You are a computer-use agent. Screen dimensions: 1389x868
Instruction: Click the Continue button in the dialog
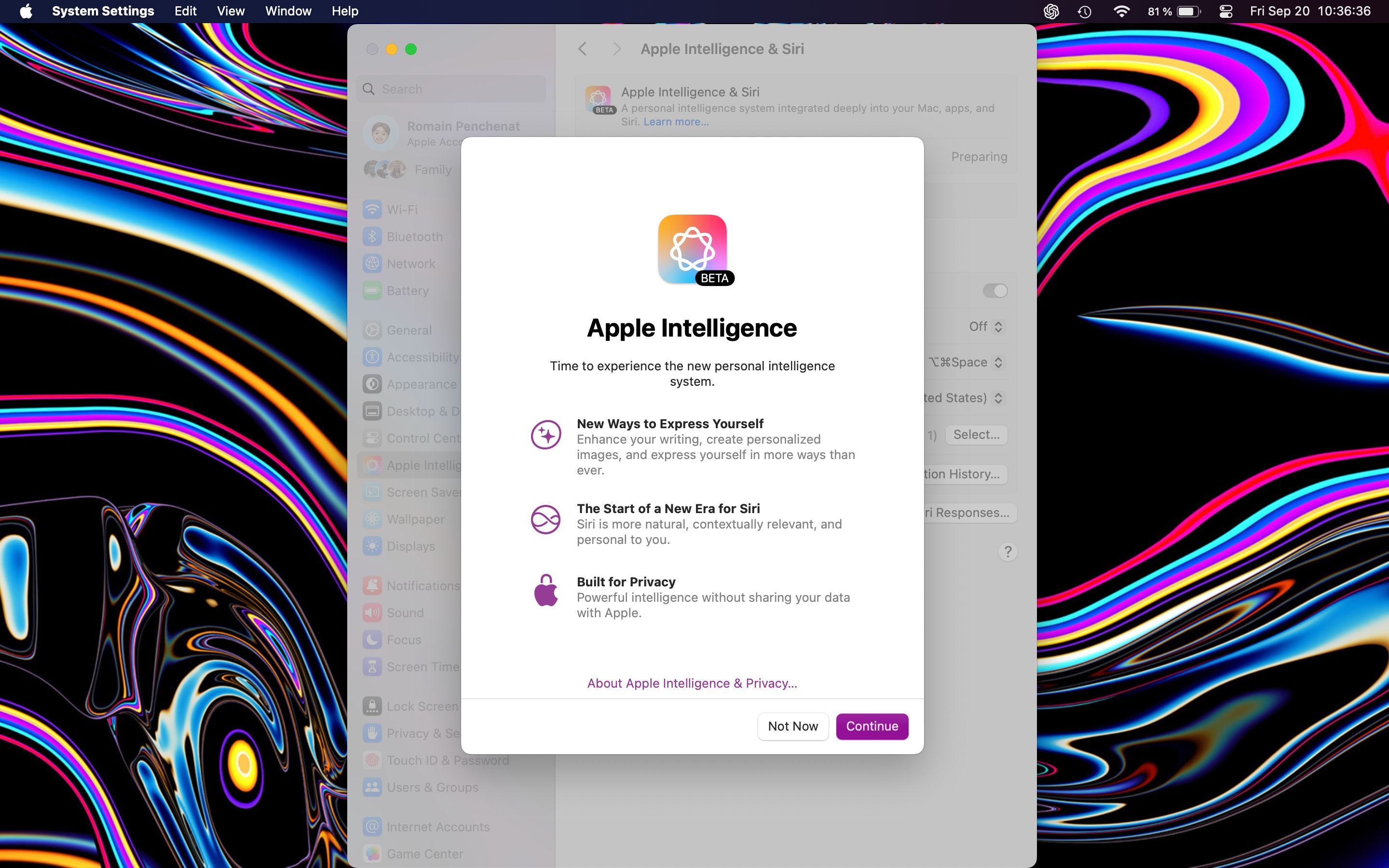[872, 726]
